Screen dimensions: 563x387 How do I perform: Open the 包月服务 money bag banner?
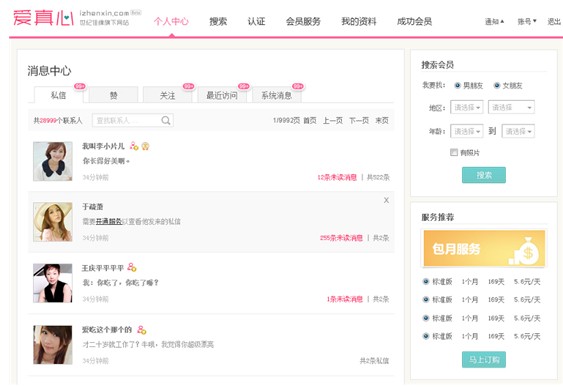click(484, 248)
